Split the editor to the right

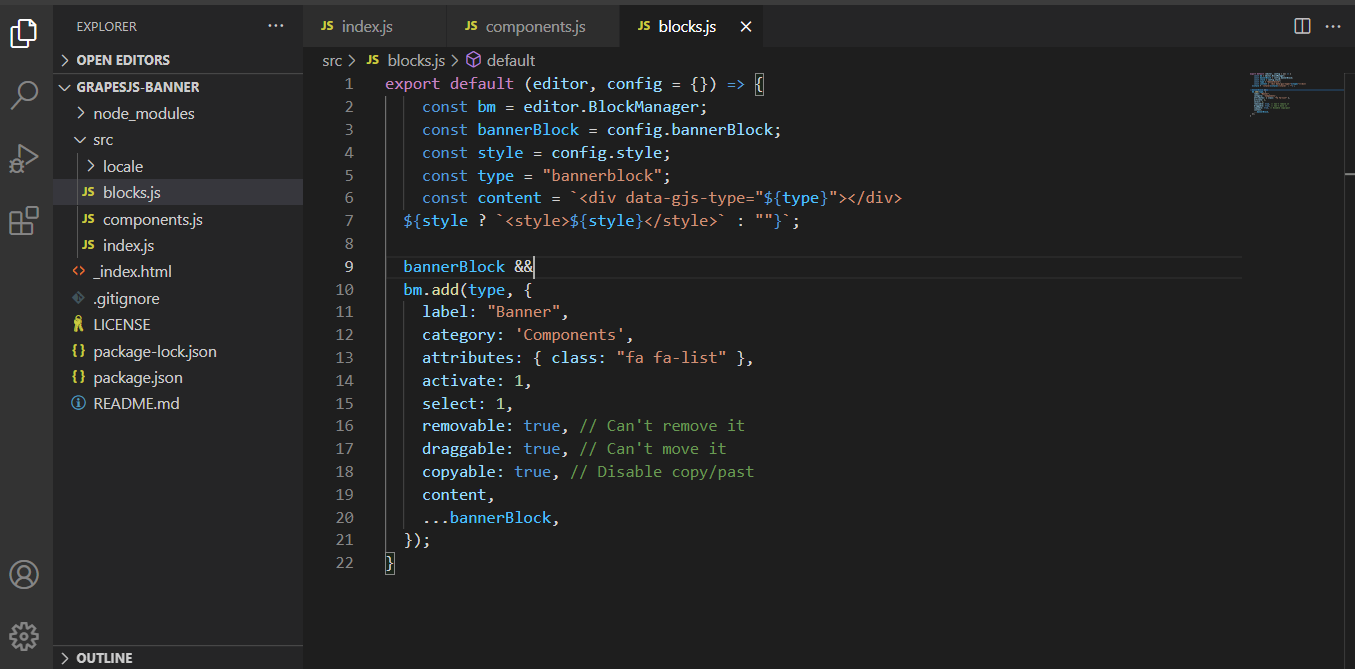pos(1302,26)
